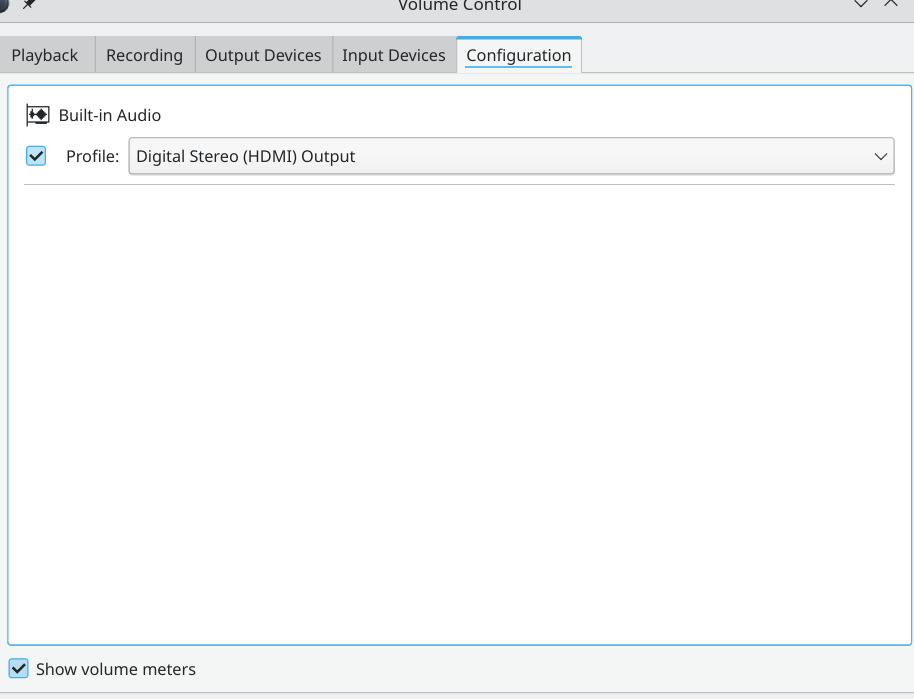Click the arrow on the Profile combo box
Image resolution: width=914 pixels, height=699 pixels.
(x=879, y=156)
